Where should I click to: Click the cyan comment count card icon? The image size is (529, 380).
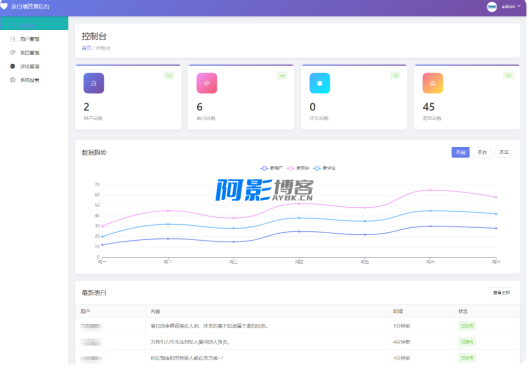(x=320, y=83)
